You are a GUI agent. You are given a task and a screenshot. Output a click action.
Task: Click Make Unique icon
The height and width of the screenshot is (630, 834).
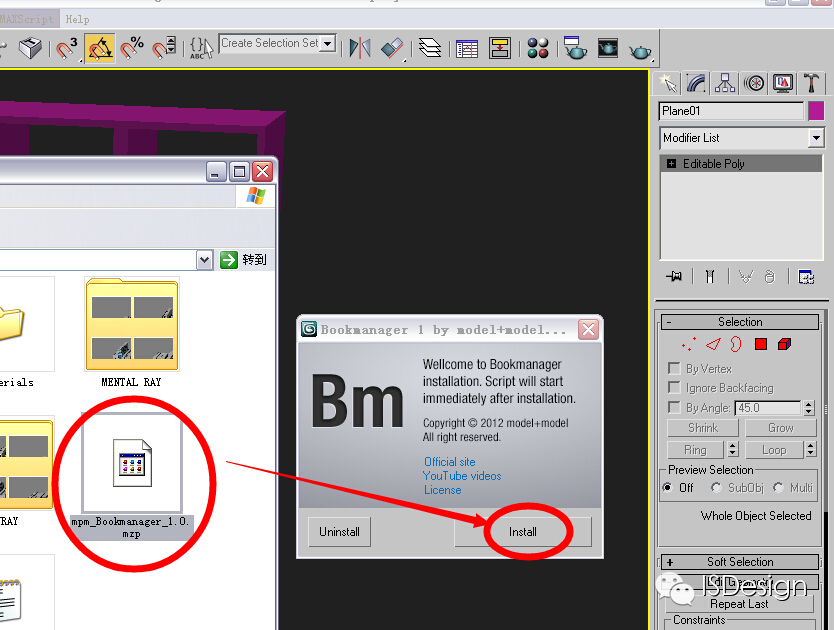(x=746, y=277)
